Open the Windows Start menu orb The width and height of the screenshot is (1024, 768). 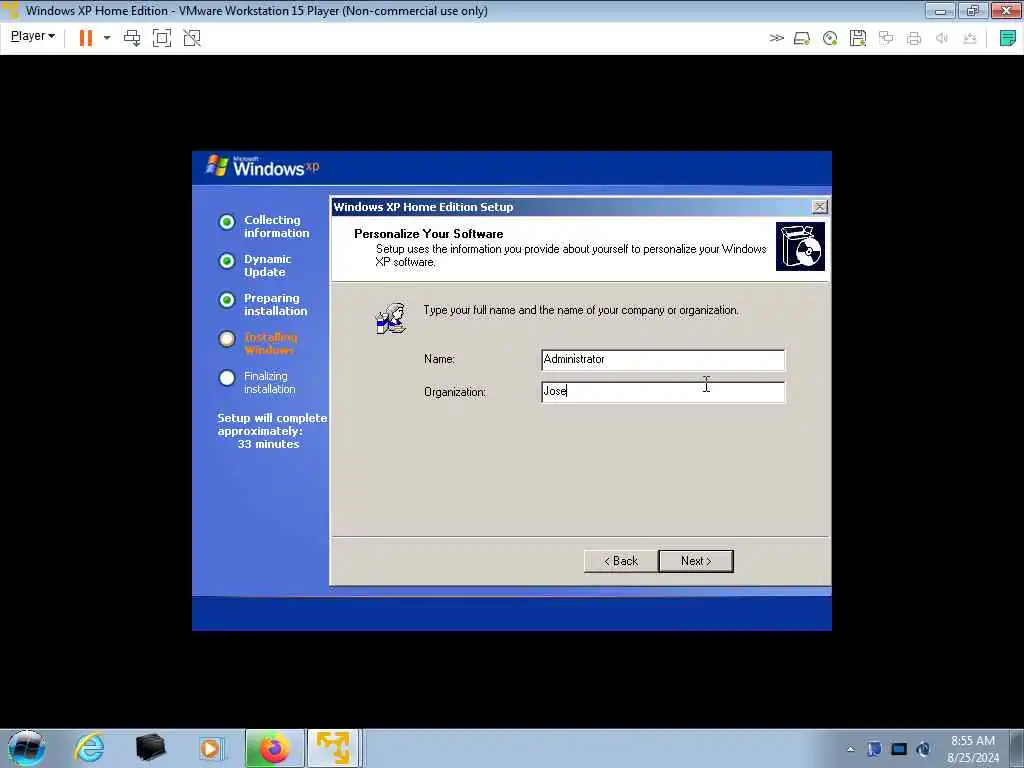click(x=26, y=748)
